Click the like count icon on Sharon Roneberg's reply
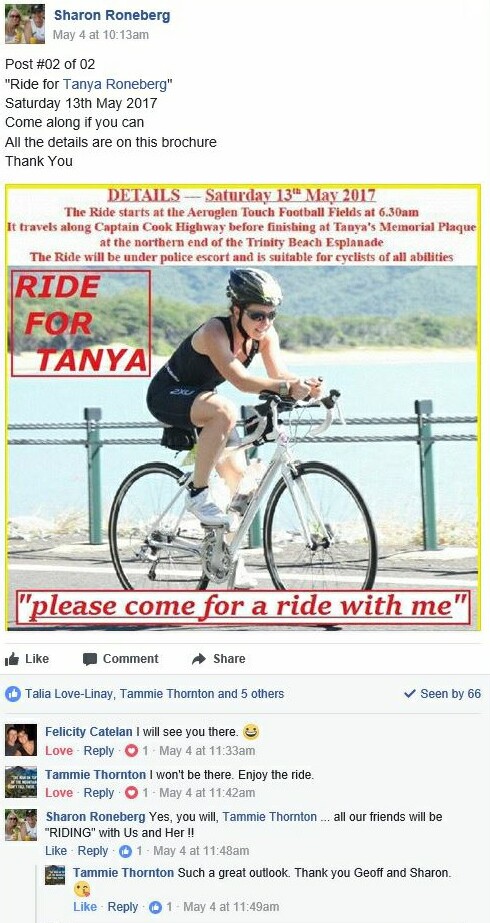 point(125,851)
